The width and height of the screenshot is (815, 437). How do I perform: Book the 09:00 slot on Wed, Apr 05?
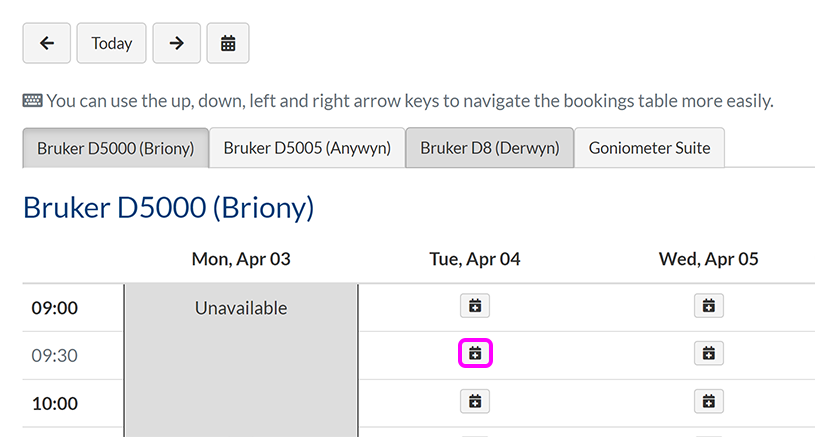pyautogui.click(x=708, y=305)
